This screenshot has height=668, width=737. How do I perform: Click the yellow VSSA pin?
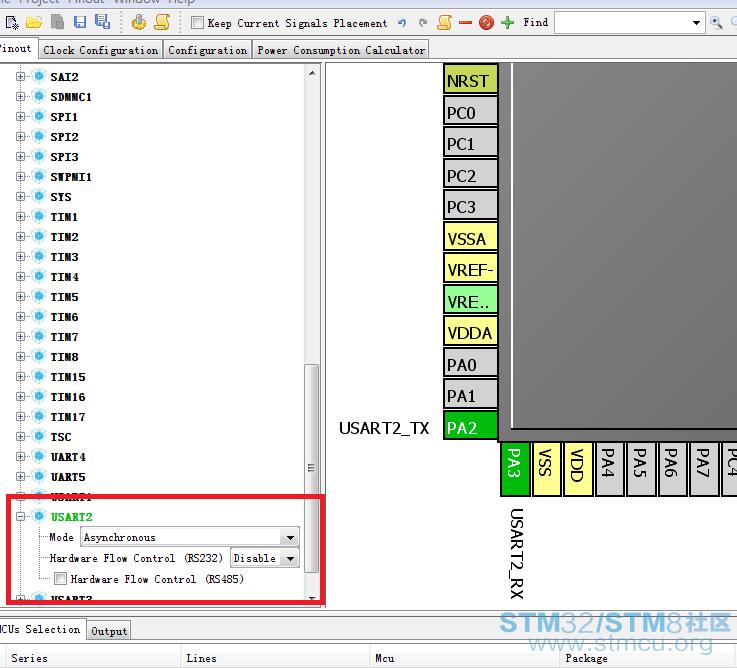pos(470,237)
